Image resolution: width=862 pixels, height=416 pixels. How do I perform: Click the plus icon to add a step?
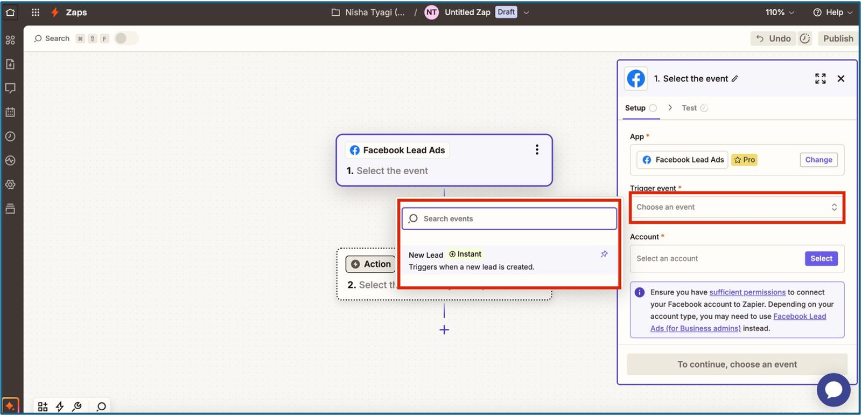pos(444,330)
